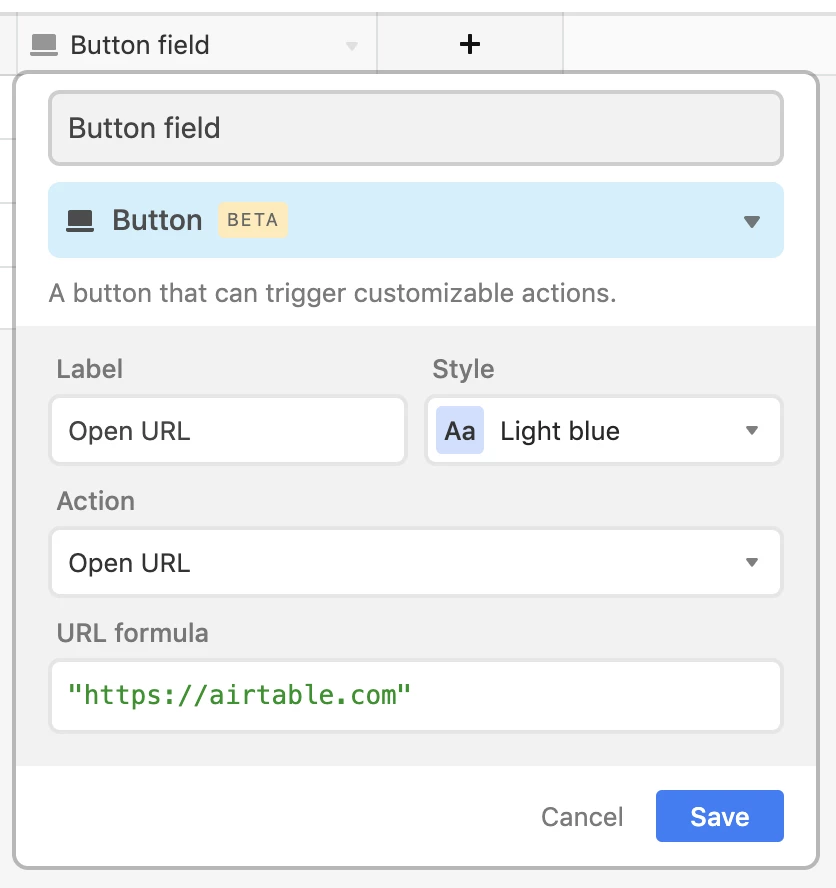Save the button field configuration
This screenshot has width=836, height=888.
pos(719,816)
